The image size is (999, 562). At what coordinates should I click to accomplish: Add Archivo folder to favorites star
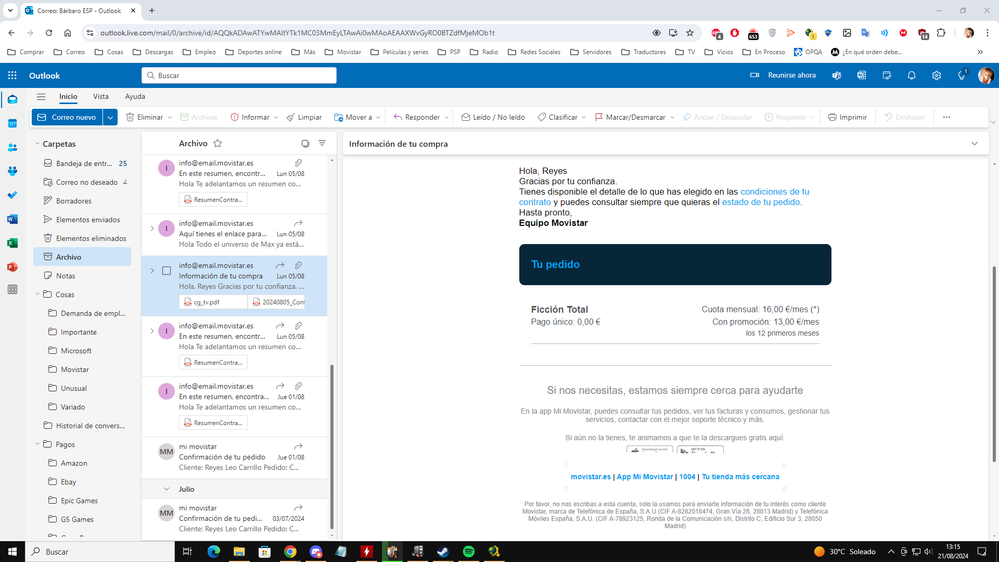coord(218,143)
